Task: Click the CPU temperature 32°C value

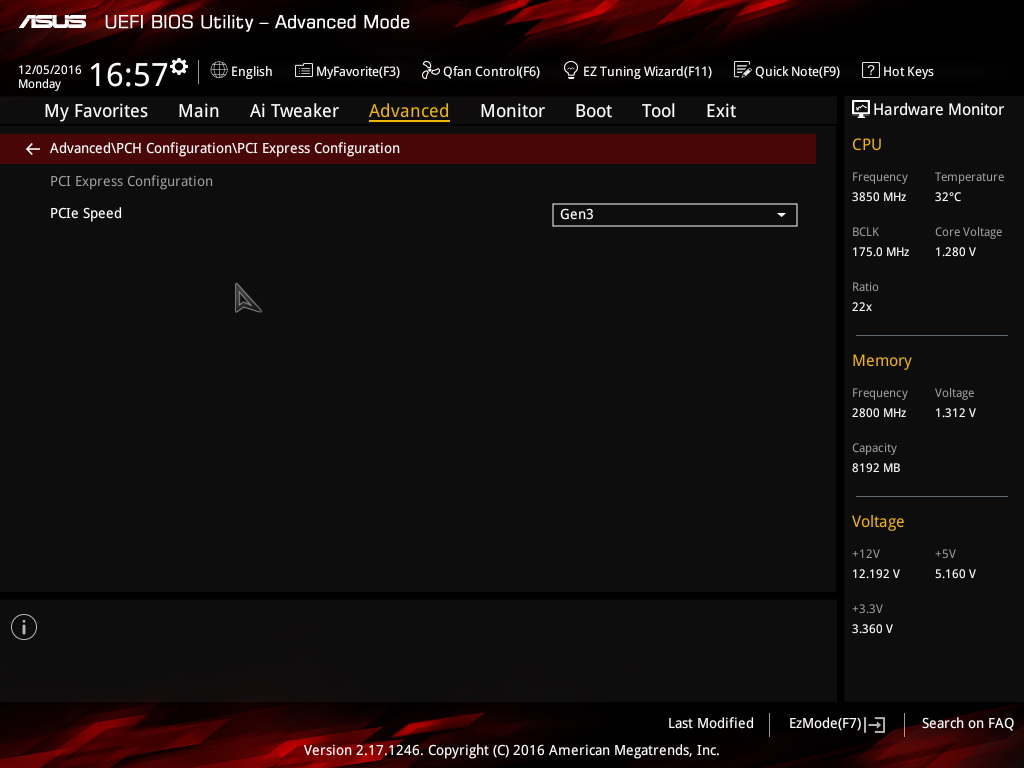Action: (948, 197)
